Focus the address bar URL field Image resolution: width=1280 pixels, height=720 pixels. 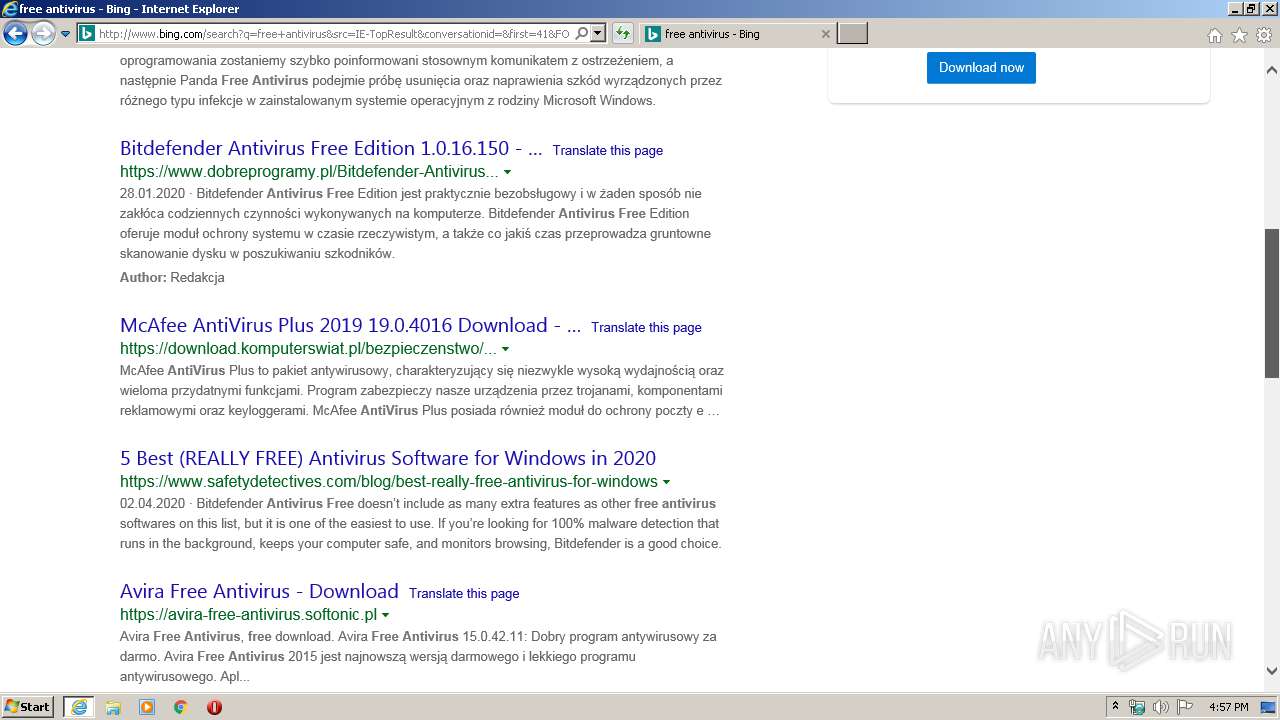[334, 34]
